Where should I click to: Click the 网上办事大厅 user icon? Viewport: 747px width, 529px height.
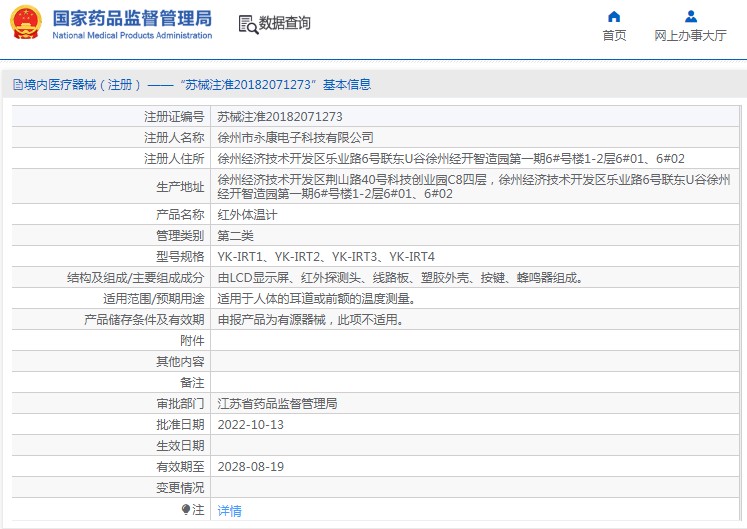690,17
